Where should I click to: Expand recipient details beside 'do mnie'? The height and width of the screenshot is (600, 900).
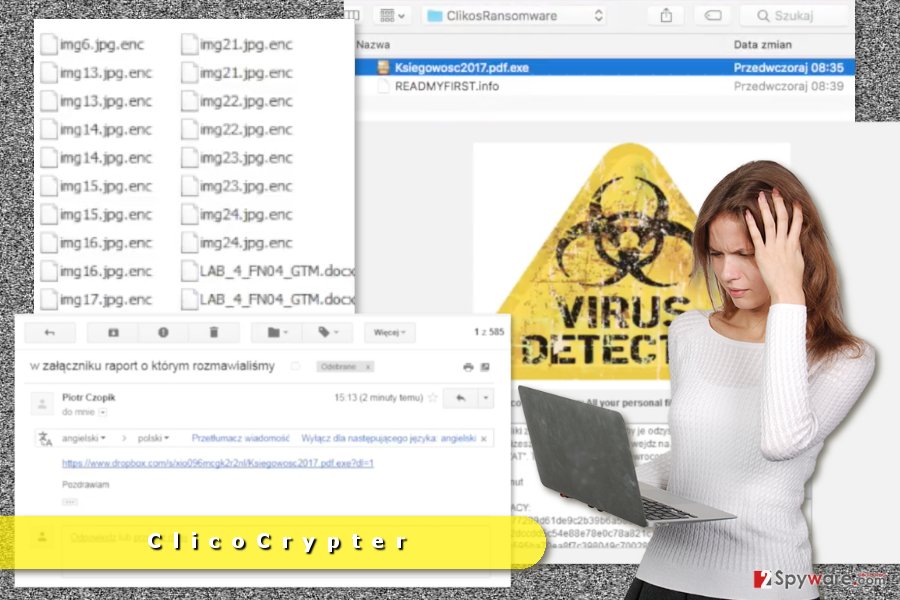pyautogui.click(x=103, y=412)
